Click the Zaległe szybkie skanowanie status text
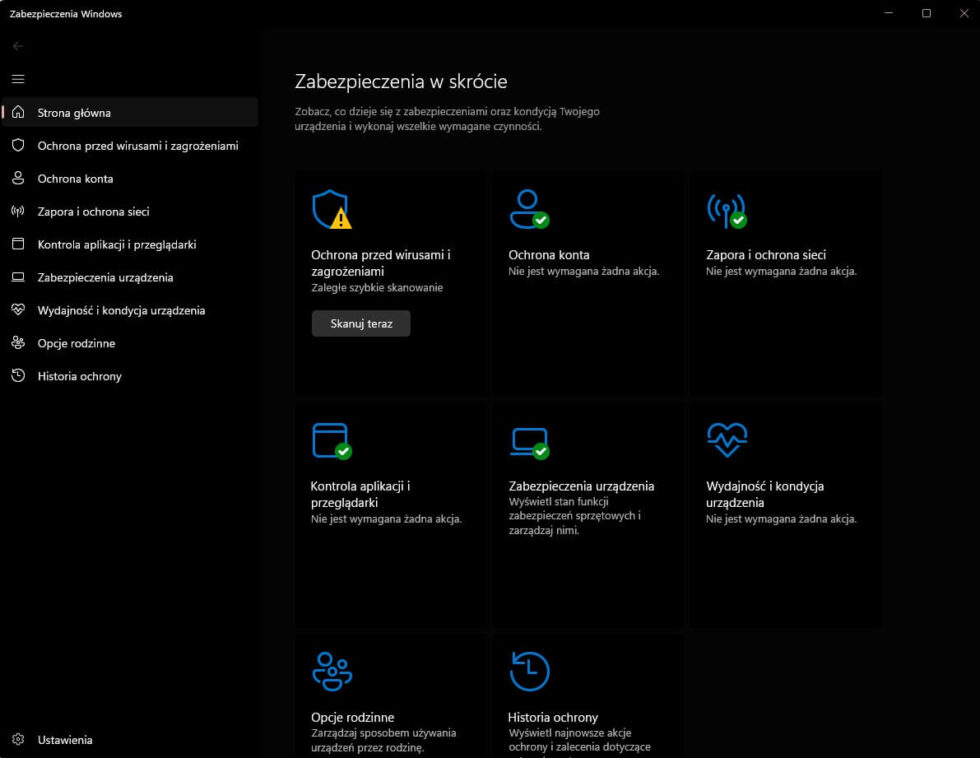 (377, 287)
